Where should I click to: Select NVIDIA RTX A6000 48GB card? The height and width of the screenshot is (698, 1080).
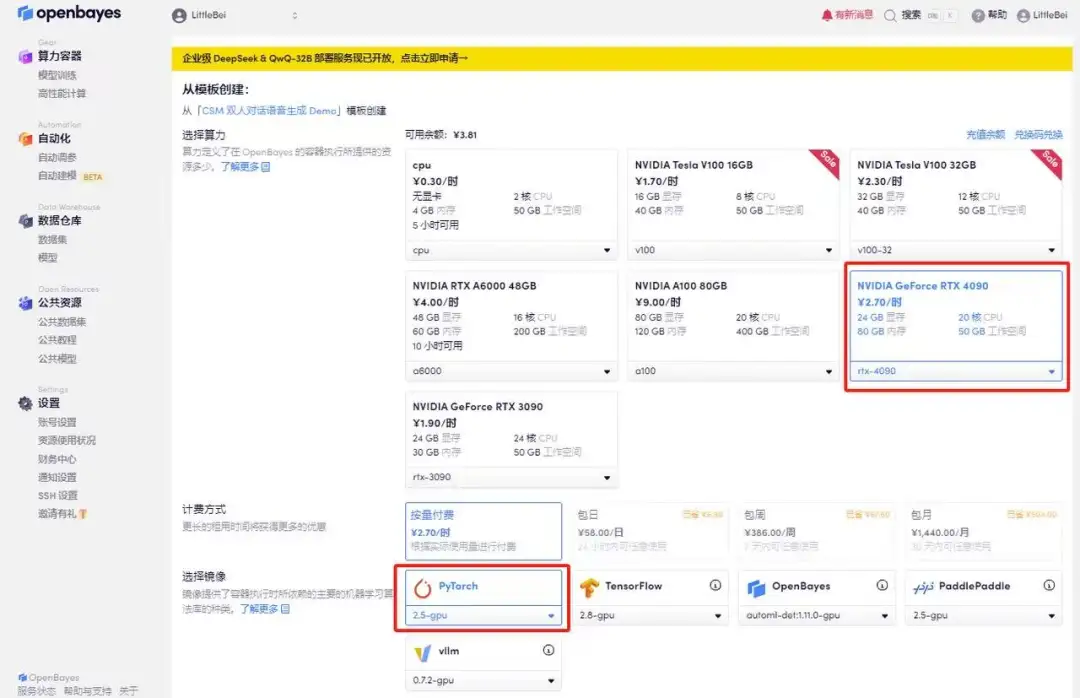511,325
